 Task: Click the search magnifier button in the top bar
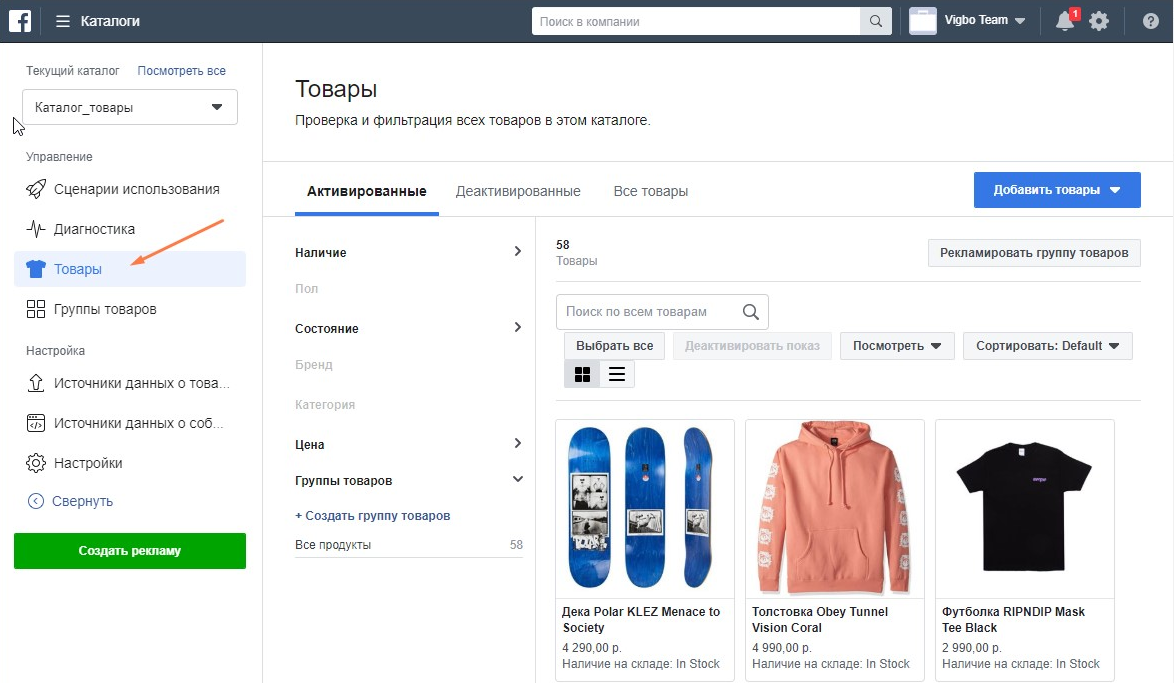click(875, 21)
